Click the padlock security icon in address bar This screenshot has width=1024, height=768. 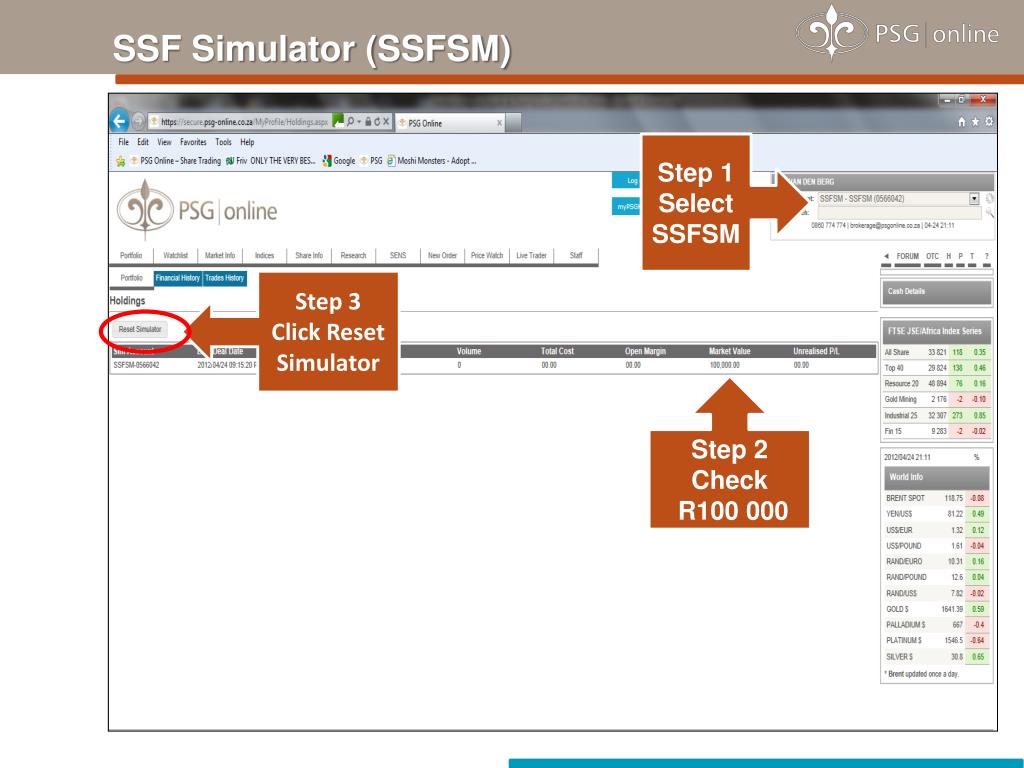[x=368, y=121]
